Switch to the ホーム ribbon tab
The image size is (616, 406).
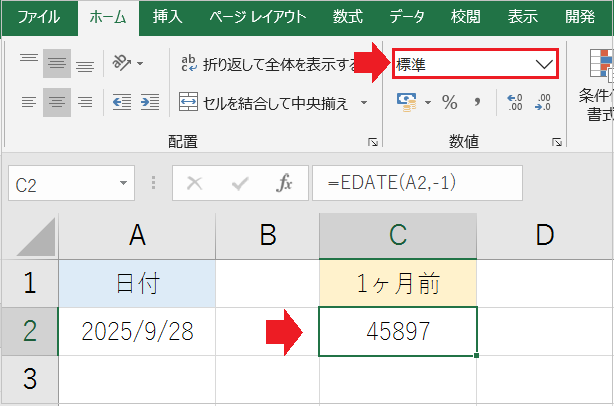click(x=108, y=17)
